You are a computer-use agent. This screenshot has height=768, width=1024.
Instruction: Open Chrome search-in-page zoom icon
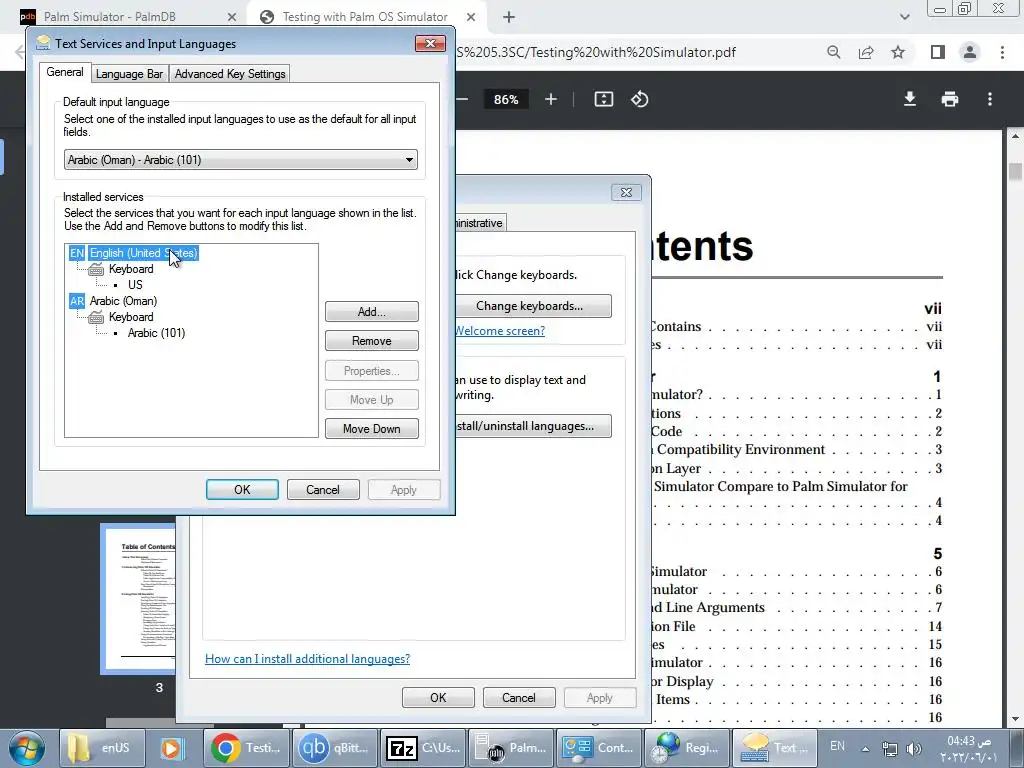[833, 52]
